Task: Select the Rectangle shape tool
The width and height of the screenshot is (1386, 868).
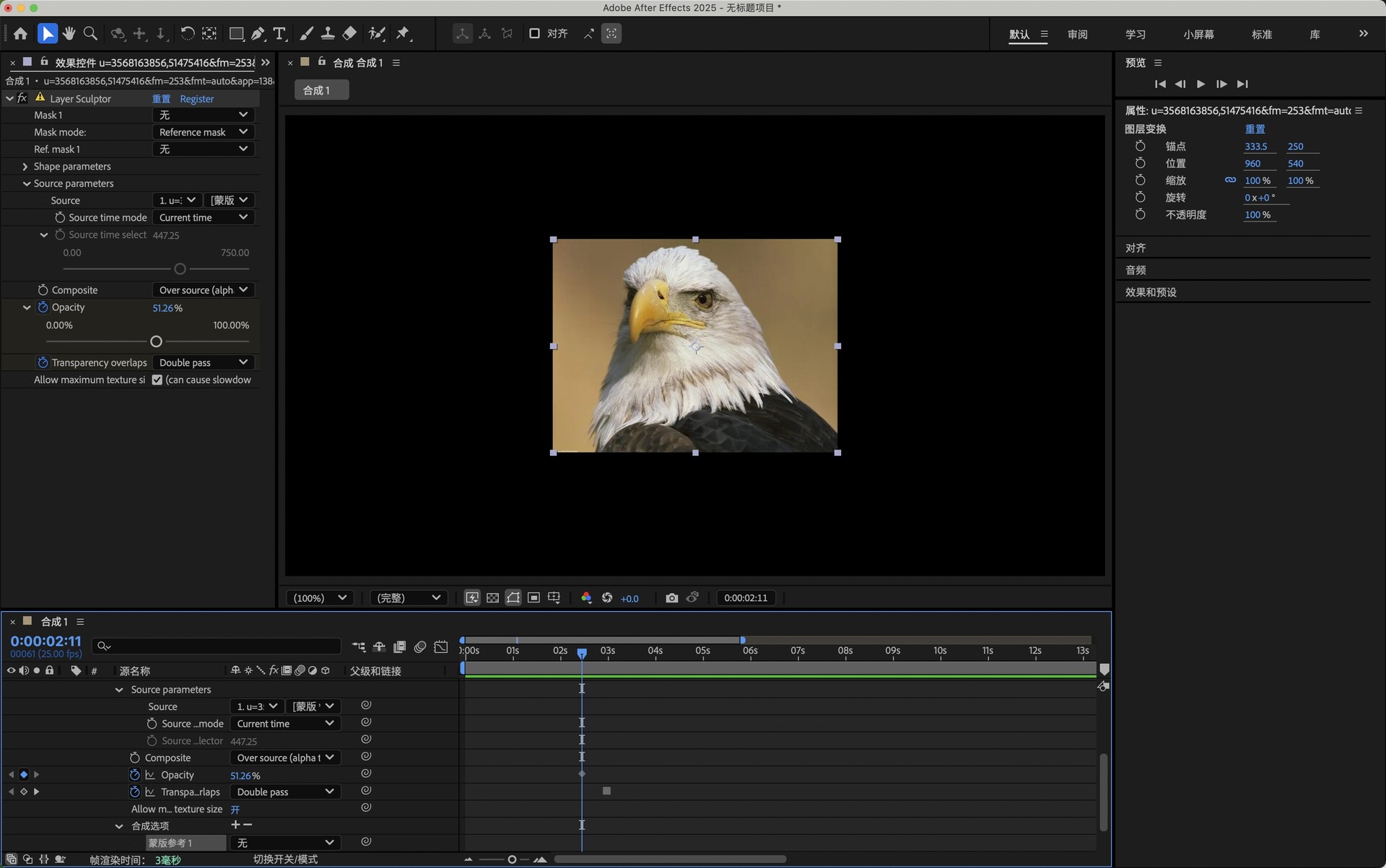Action: 236,33
